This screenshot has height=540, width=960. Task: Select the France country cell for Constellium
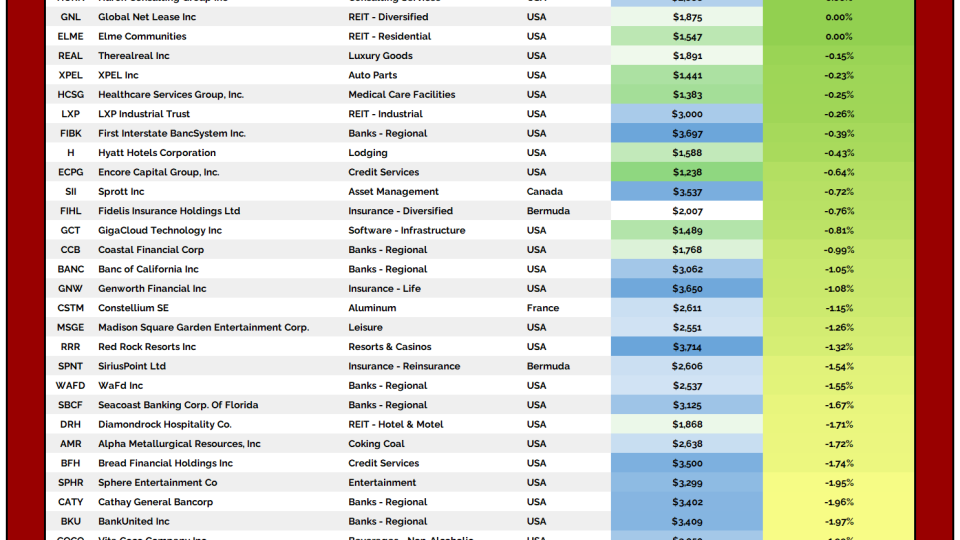(543, 308)
